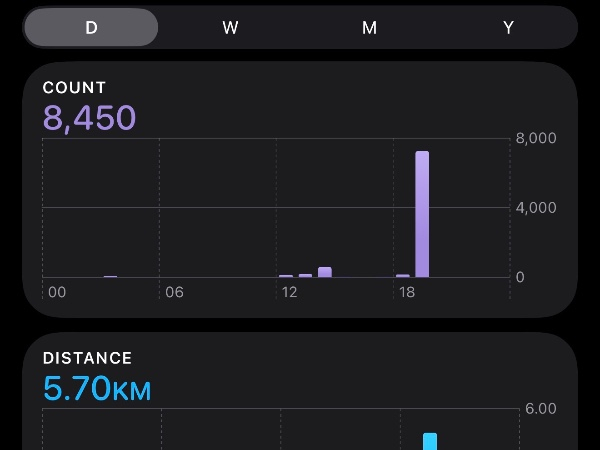600x450 pixels.
Task: Click the 4,000 axis label in count chart
Action: tap(535, 208)
